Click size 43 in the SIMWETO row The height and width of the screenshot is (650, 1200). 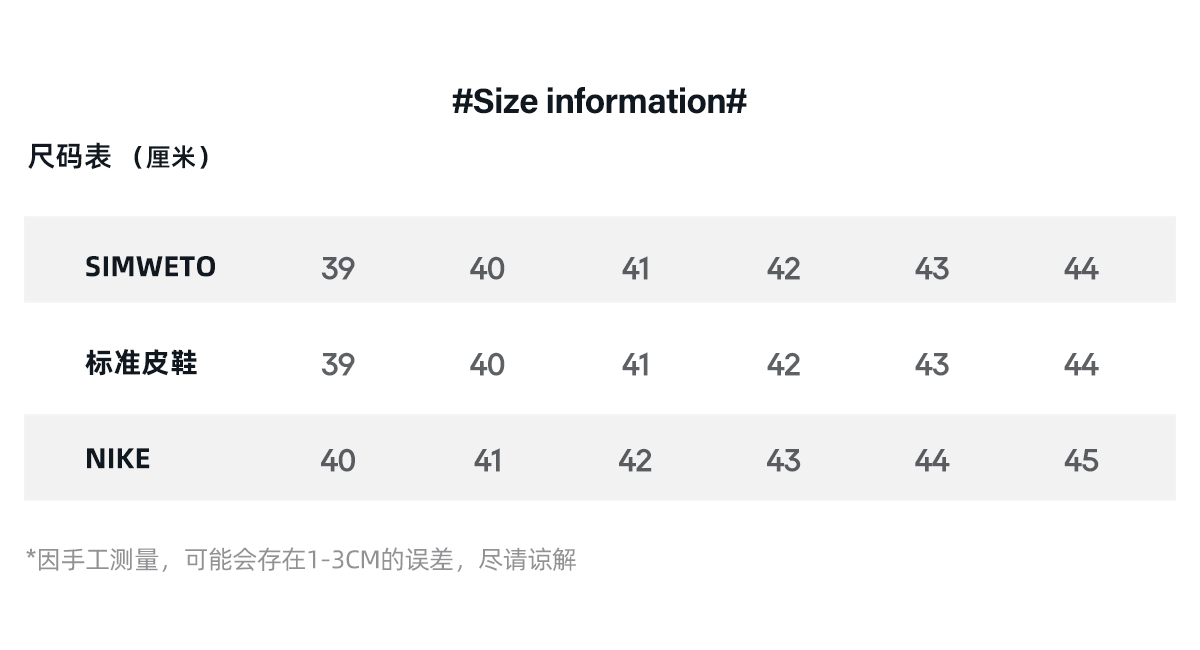[932, 268]
